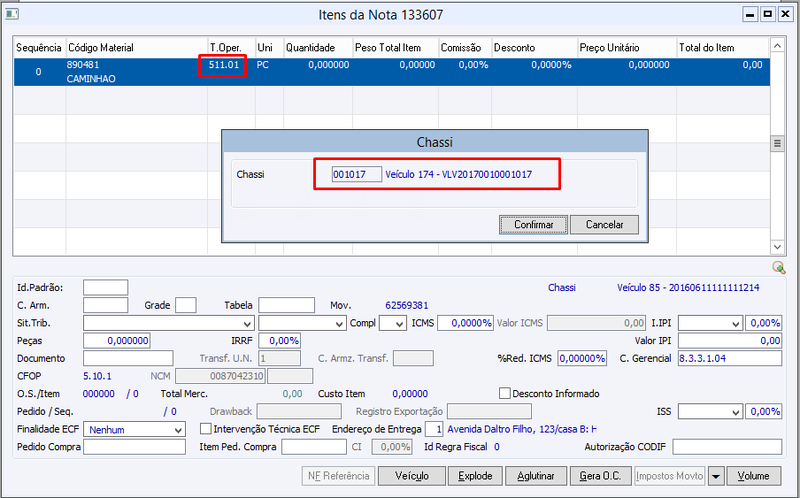The image size is (800, 498).
Task: Click the Gera O.C. button
Action: pos(600,476)
